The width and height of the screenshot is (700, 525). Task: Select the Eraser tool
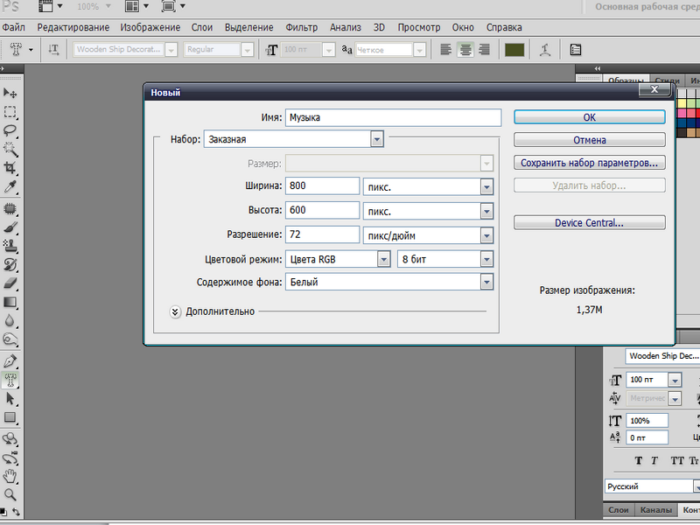pos(10,283)
